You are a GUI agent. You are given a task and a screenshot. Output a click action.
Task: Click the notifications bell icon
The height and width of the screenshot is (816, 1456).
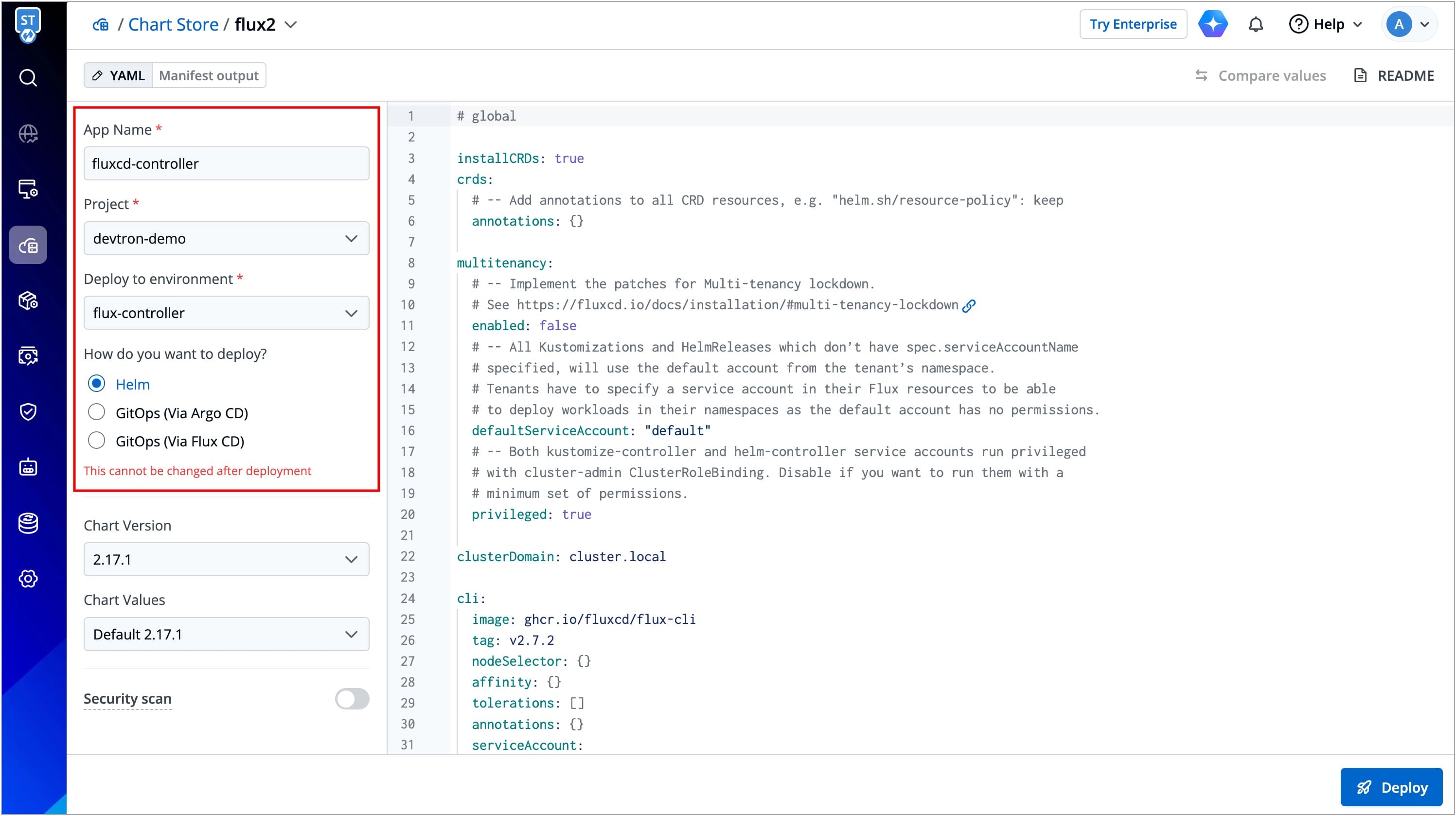point(1255,24)
